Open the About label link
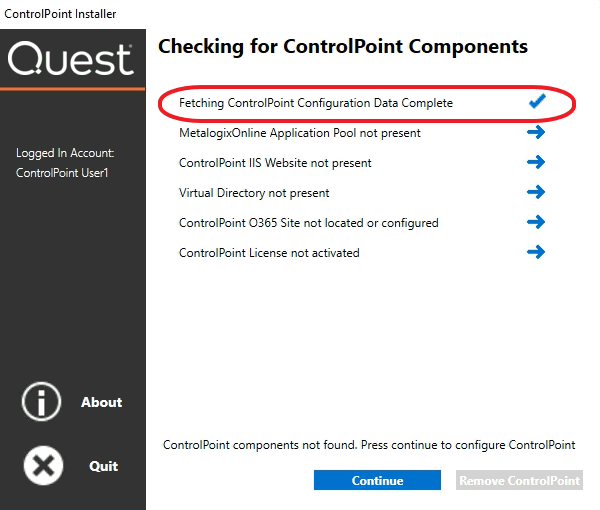Viewport: 600px width, 510px height. coord(101,402)
